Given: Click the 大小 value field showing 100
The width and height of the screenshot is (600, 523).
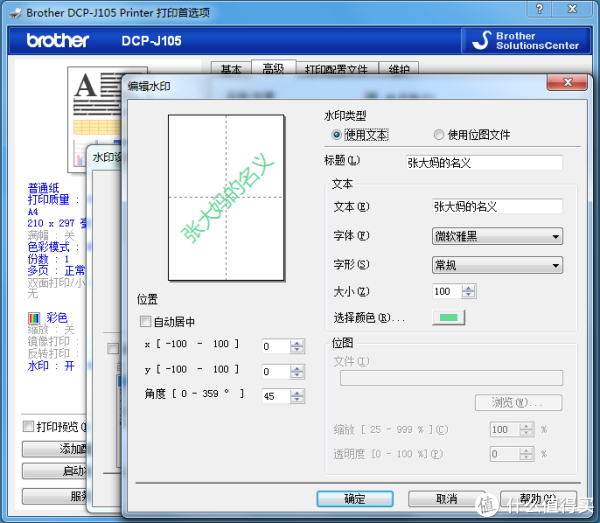Looking at the screenshot, I should 447,292.
